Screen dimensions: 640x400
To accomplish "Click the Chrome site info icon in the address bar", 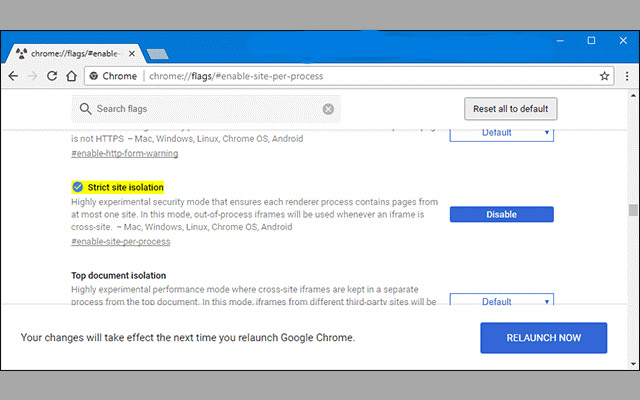I will (93, 76).
